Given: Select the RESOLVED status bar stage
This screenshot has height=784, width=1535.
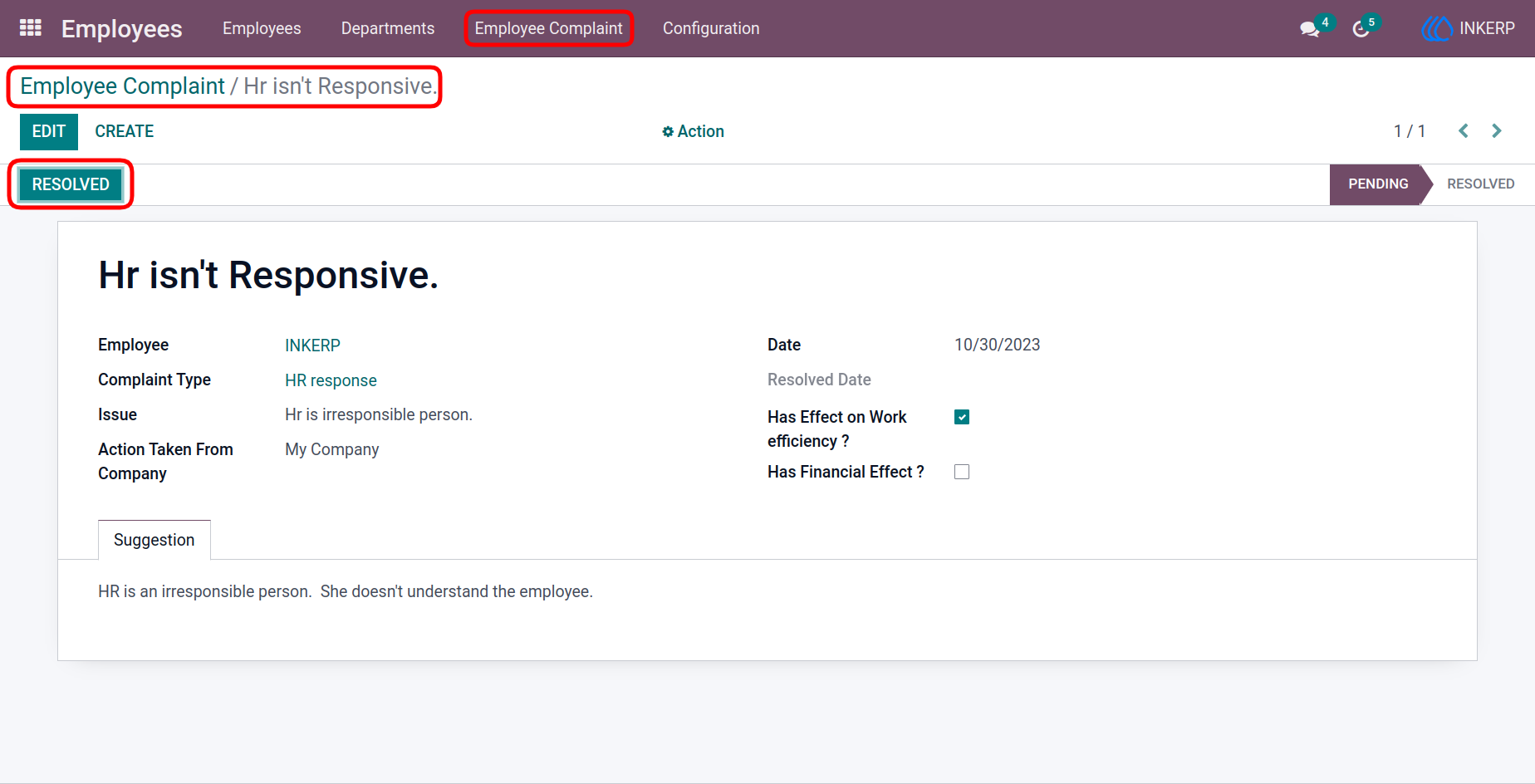Looking at the screenshot, I should click(1481, 184).
